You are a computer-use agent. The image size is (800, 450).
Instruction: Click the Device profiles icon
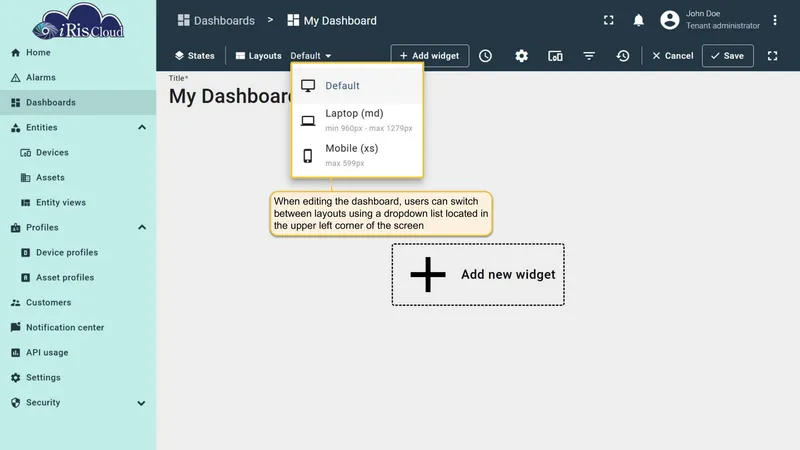coord(25,253)
